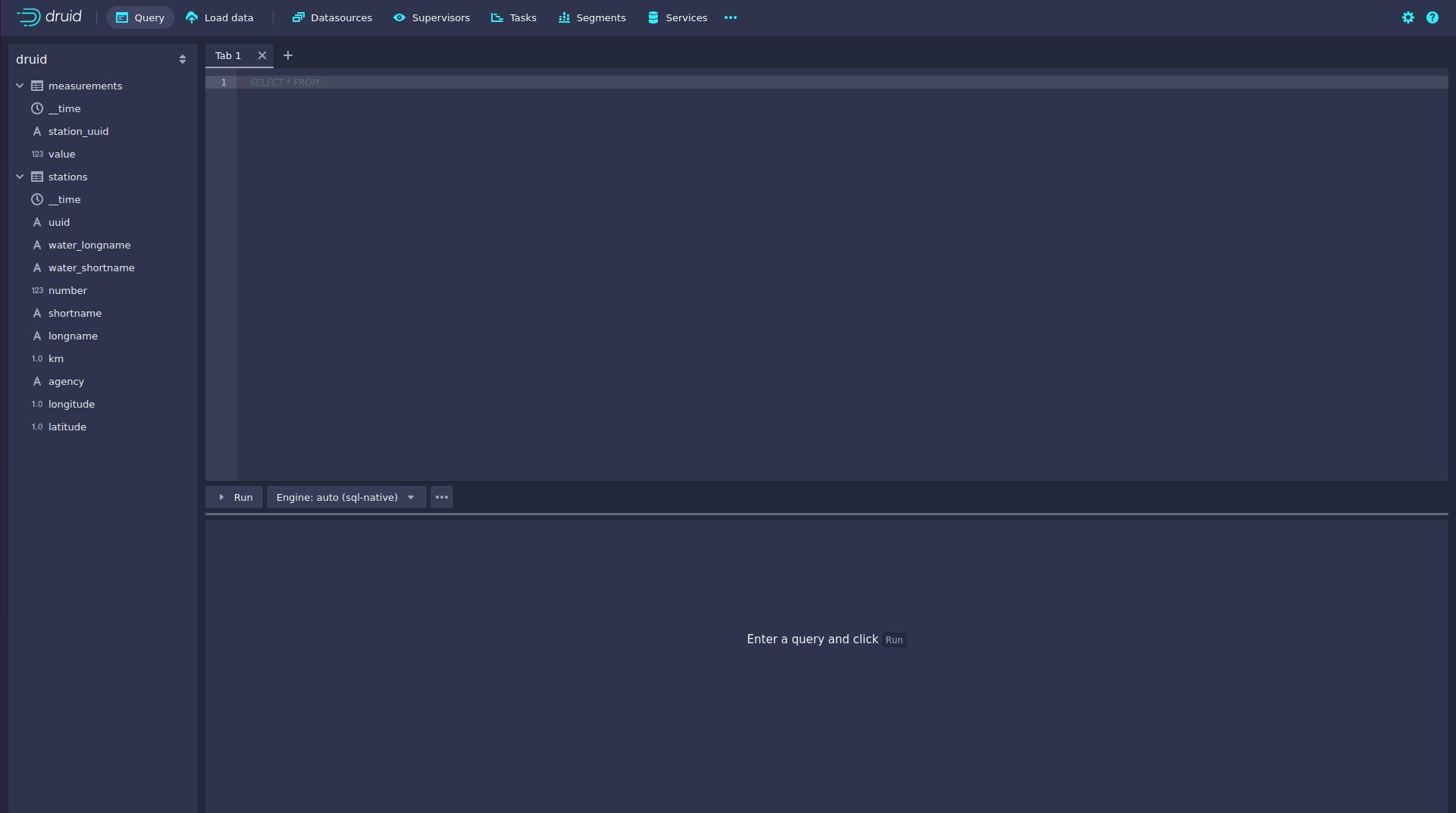
Task: Run the current query
Action: click(235, 497)
